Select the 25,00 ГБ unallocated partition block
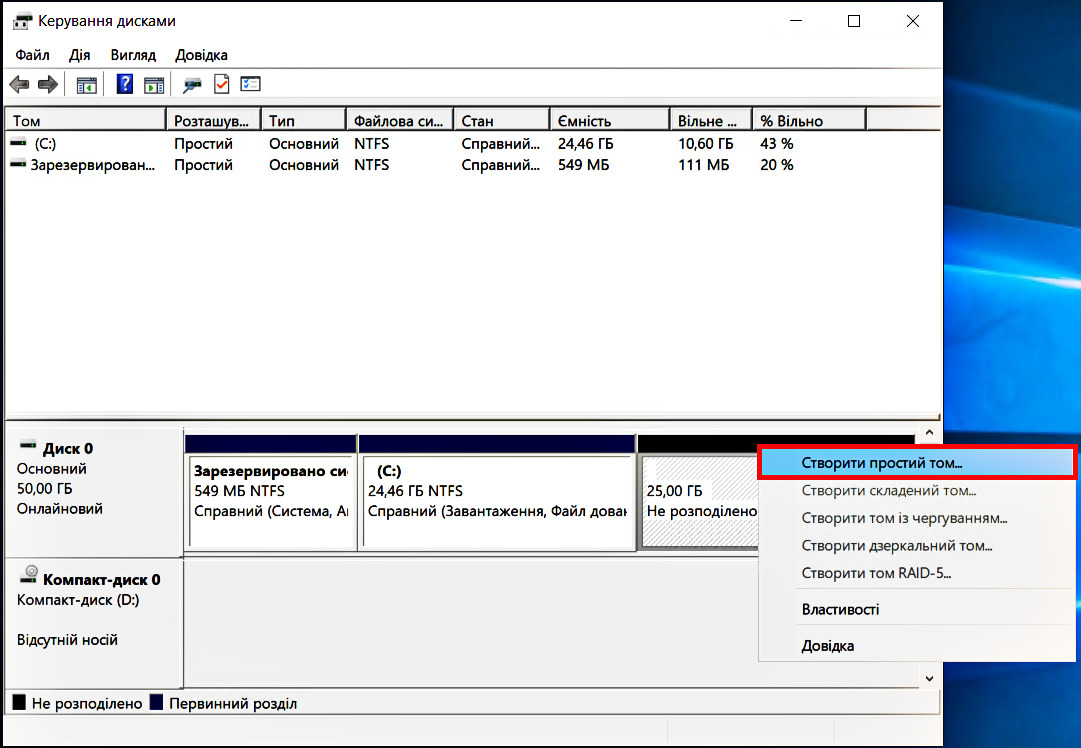The image size is (1081, 748). click(x=700, y=501)
